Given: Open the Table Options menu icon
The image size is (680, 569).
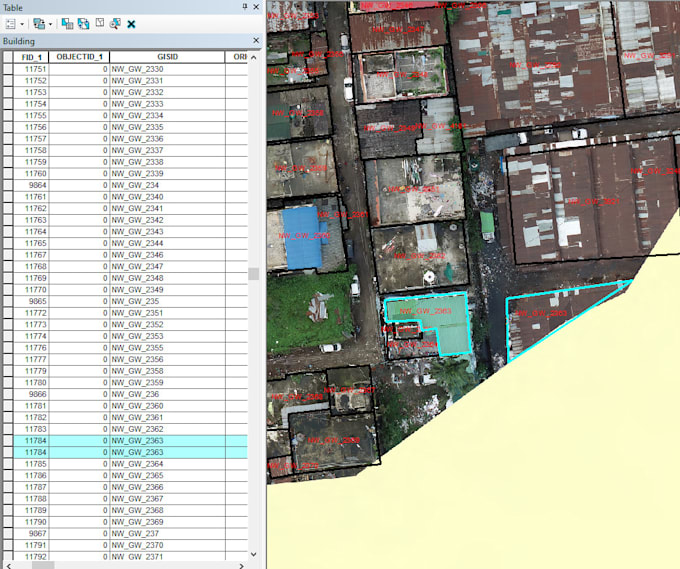Looking at the screenshot, I should tap(11, 24).
